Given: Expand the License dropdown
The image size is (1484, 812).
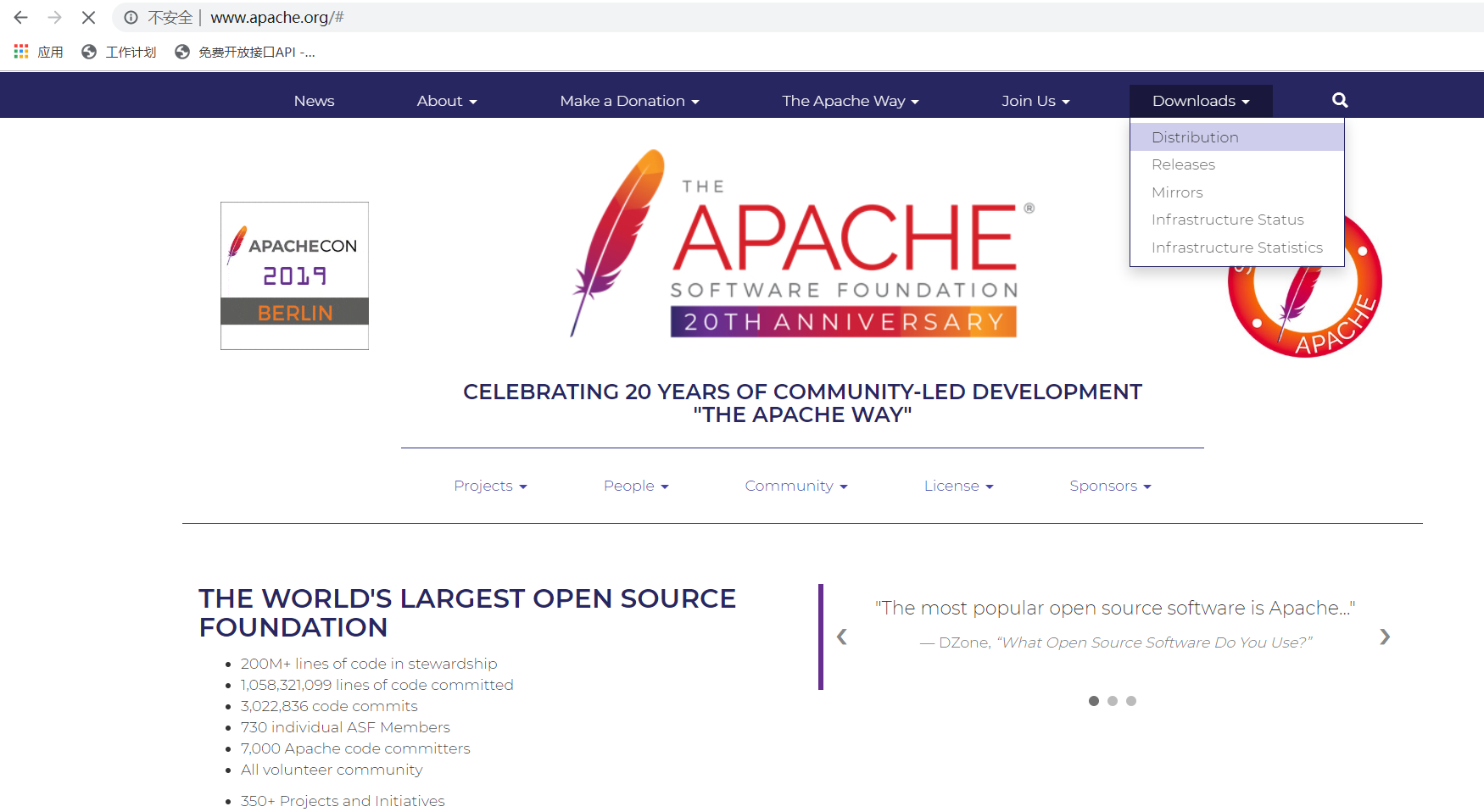Looking at the screenshot, I should coord(958,486).
